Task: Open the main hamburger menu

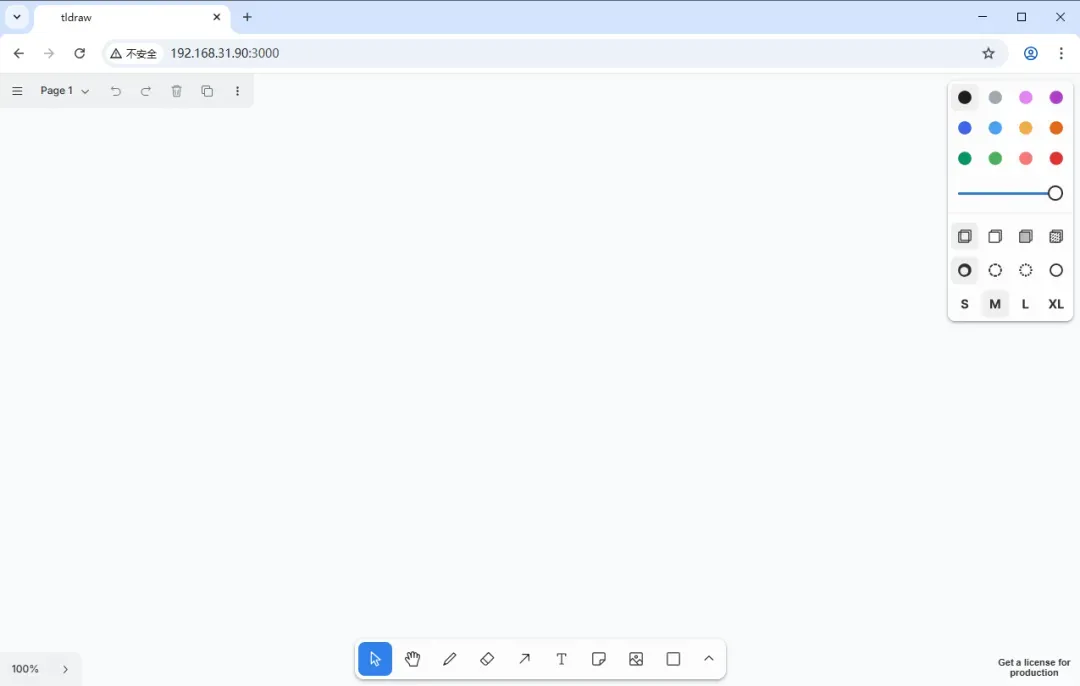Action: coord(17,91)
